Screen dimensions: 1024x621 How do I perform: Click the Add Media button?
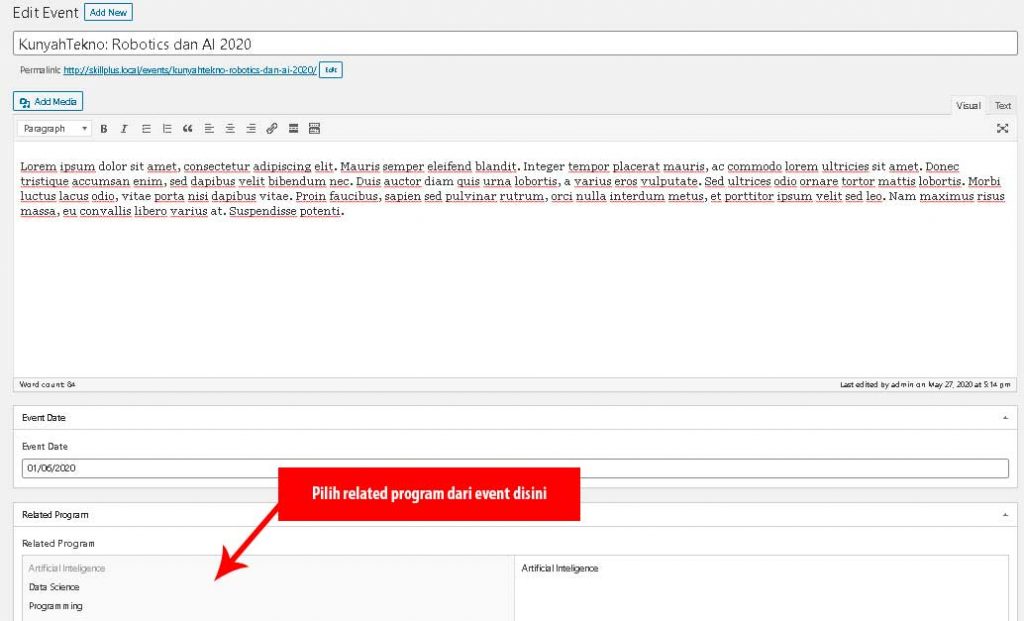click(x=48, y=102)
